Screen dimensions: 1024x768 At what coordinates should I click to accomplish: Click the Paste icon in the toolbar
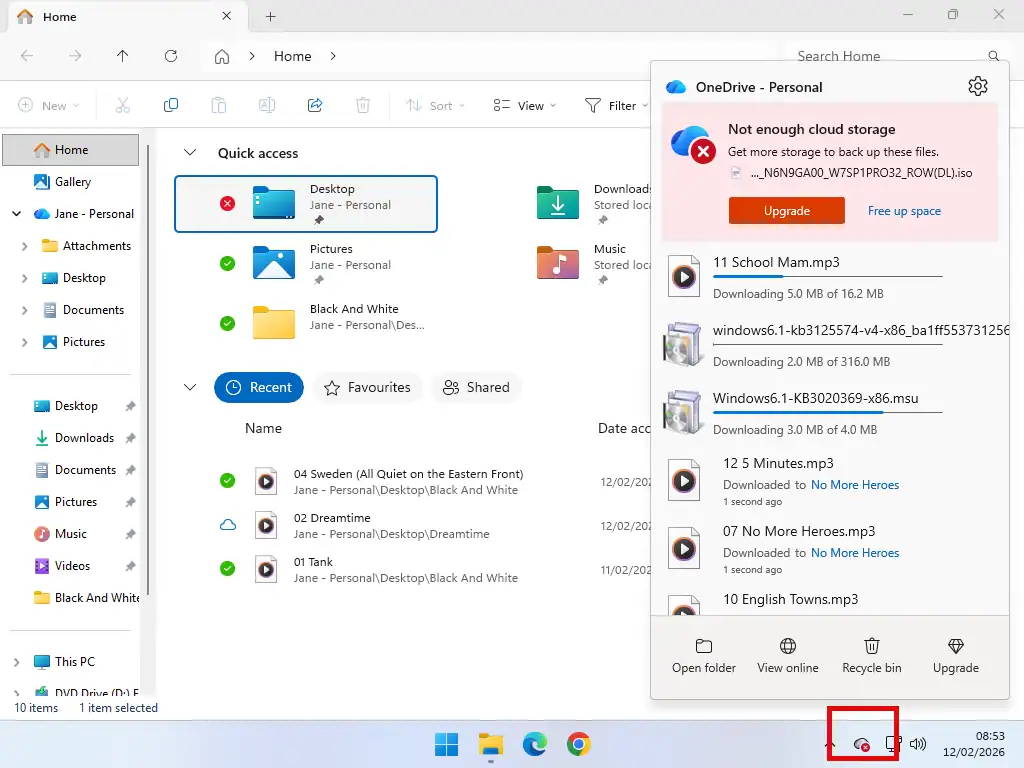coord(217,104)
